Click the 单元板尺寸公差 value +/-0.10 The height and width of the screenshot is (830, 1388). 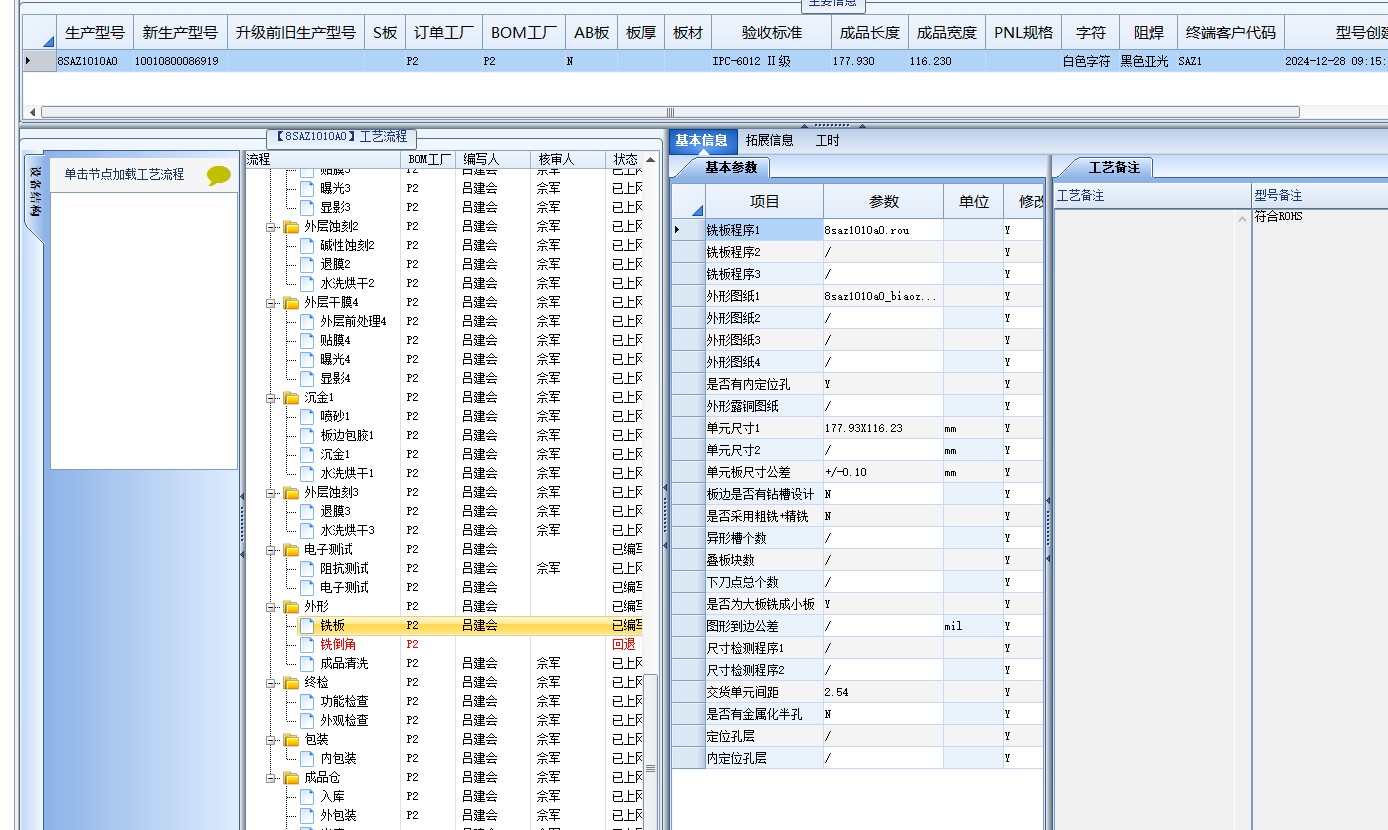click(883, 472)
